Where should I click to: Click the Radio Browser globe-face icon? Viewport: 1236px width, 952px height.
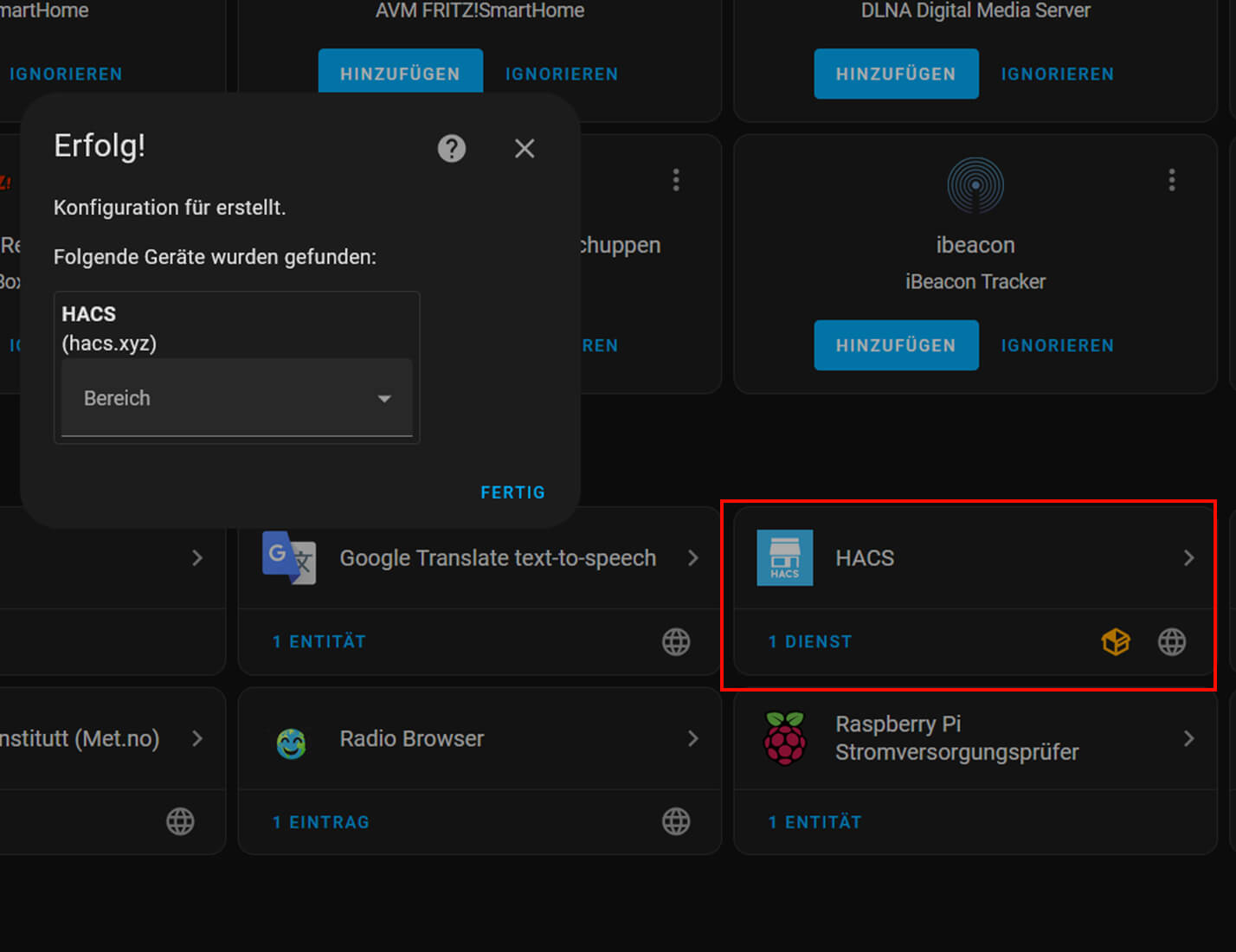pos(291,743)
